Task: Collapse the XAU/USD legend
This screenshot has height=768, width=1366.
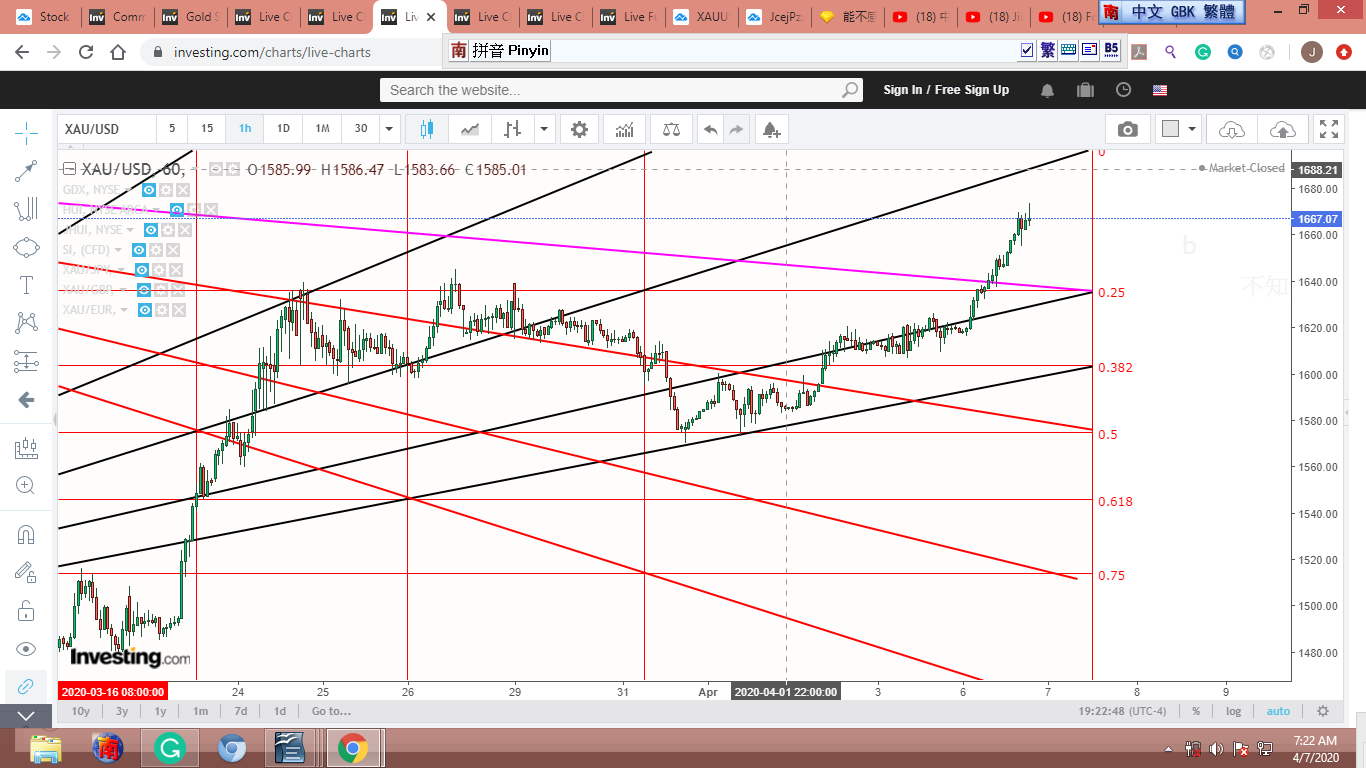Action: click(x=69, y=169)
